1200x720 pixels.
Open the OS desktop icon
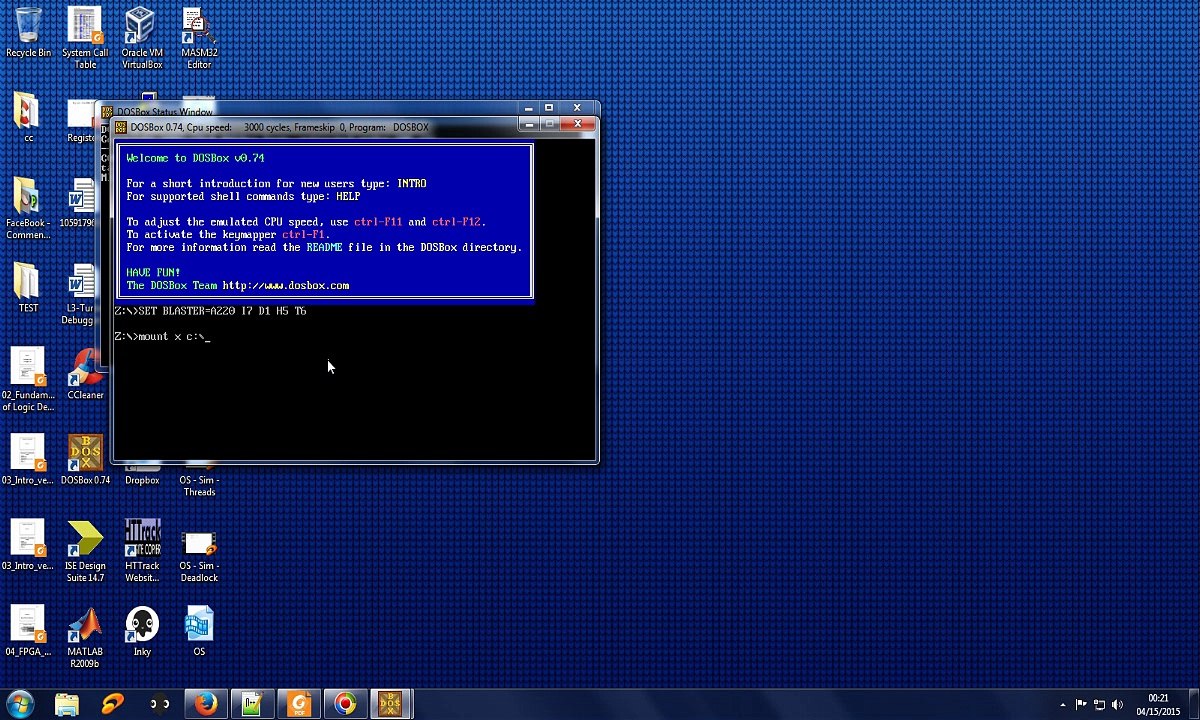tap(199, 631)
